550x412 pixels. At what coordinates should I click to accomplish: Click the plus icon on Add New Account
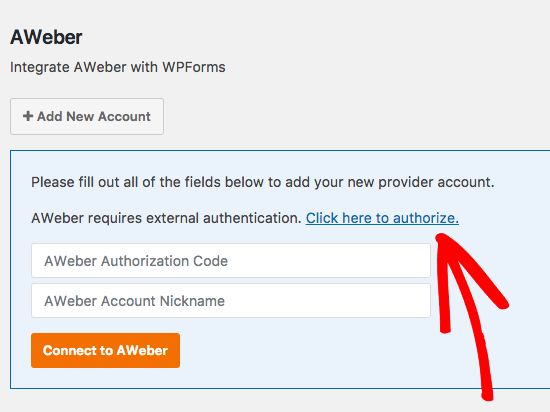pyautogui.click(x=28, y=116)
